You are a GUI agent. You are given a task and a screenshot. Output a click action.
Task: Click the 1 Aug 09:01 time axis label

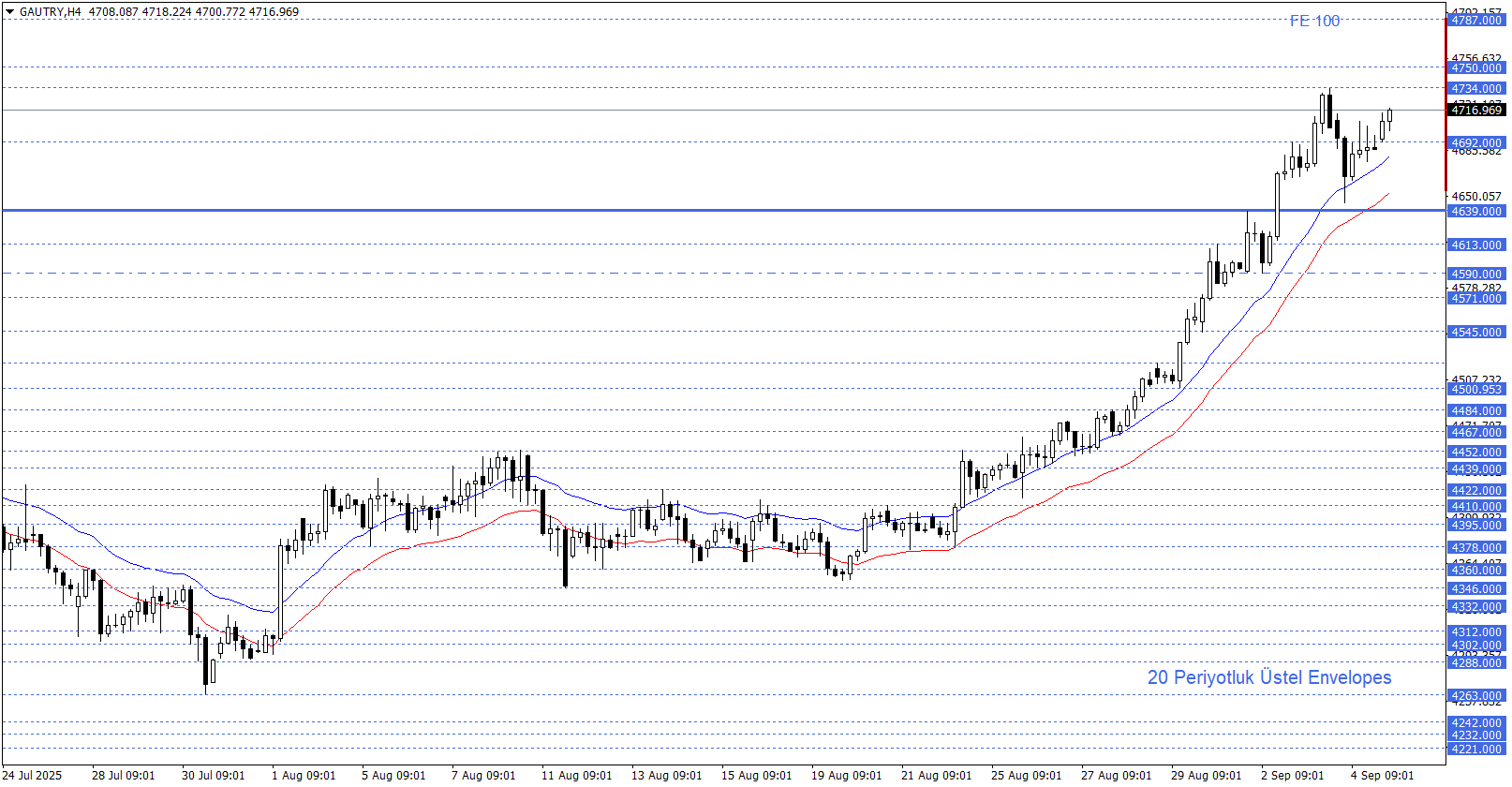point(304,775)
